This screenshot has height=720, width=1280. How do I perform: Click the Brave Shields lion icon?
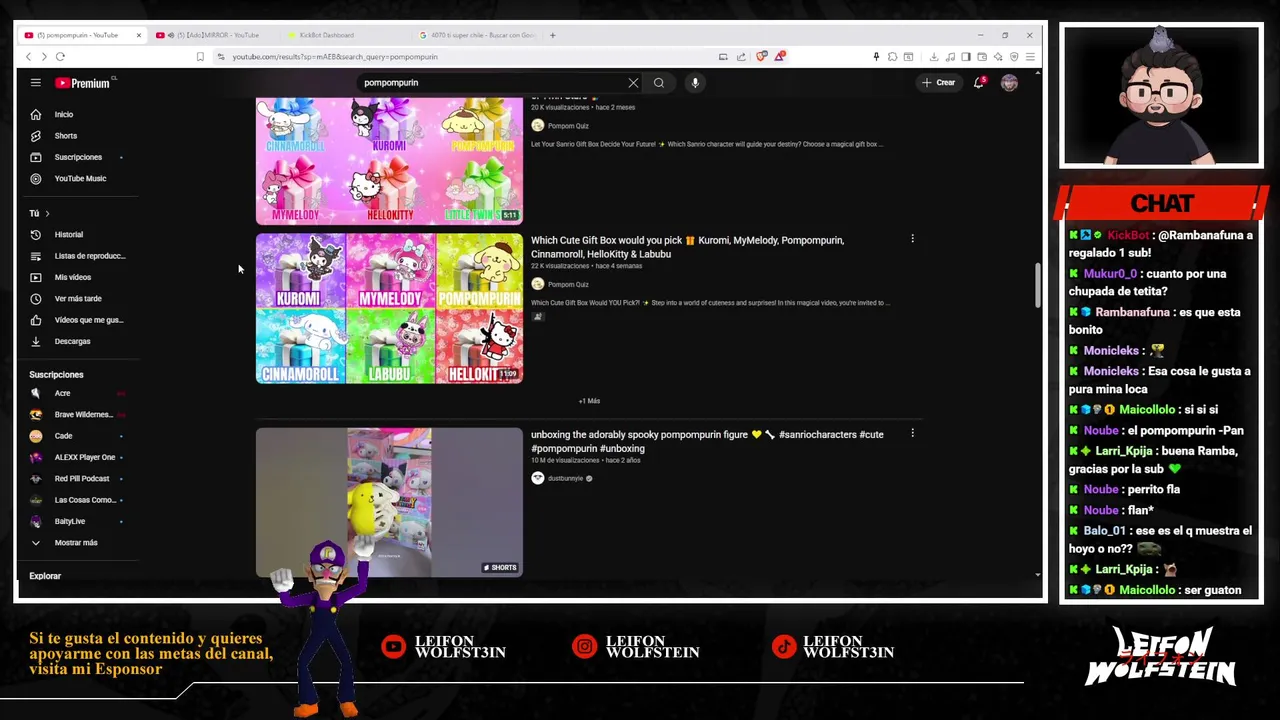762,57
